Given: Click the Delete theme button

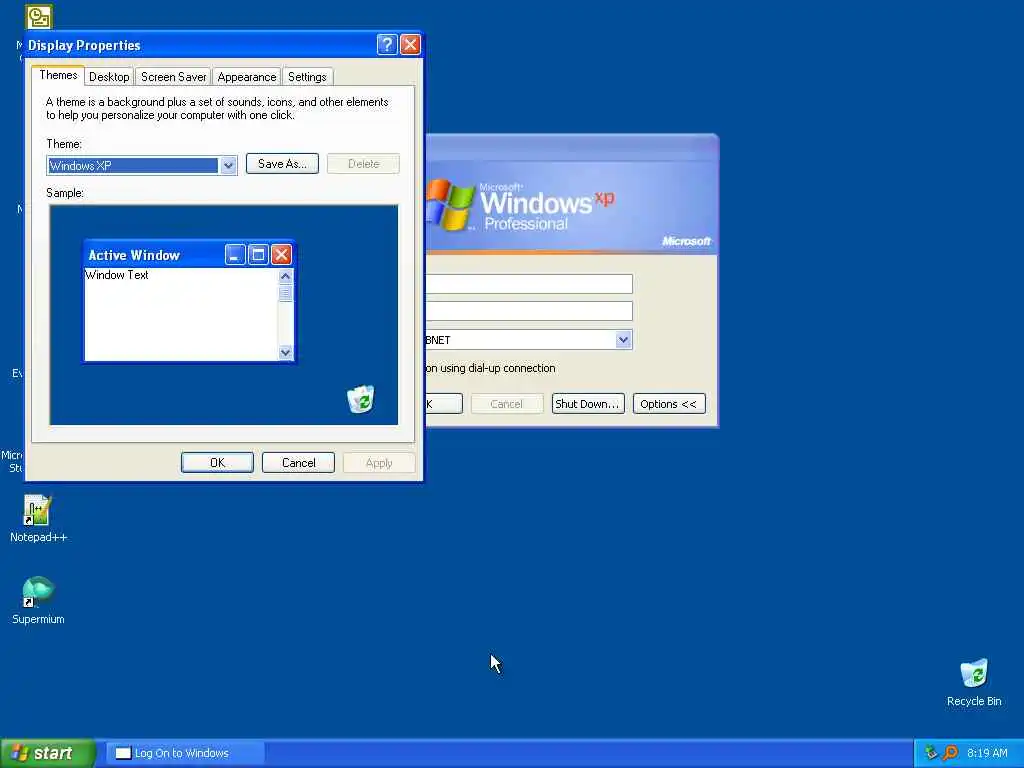Looking at the screenshot, I should tap(363, 164).
